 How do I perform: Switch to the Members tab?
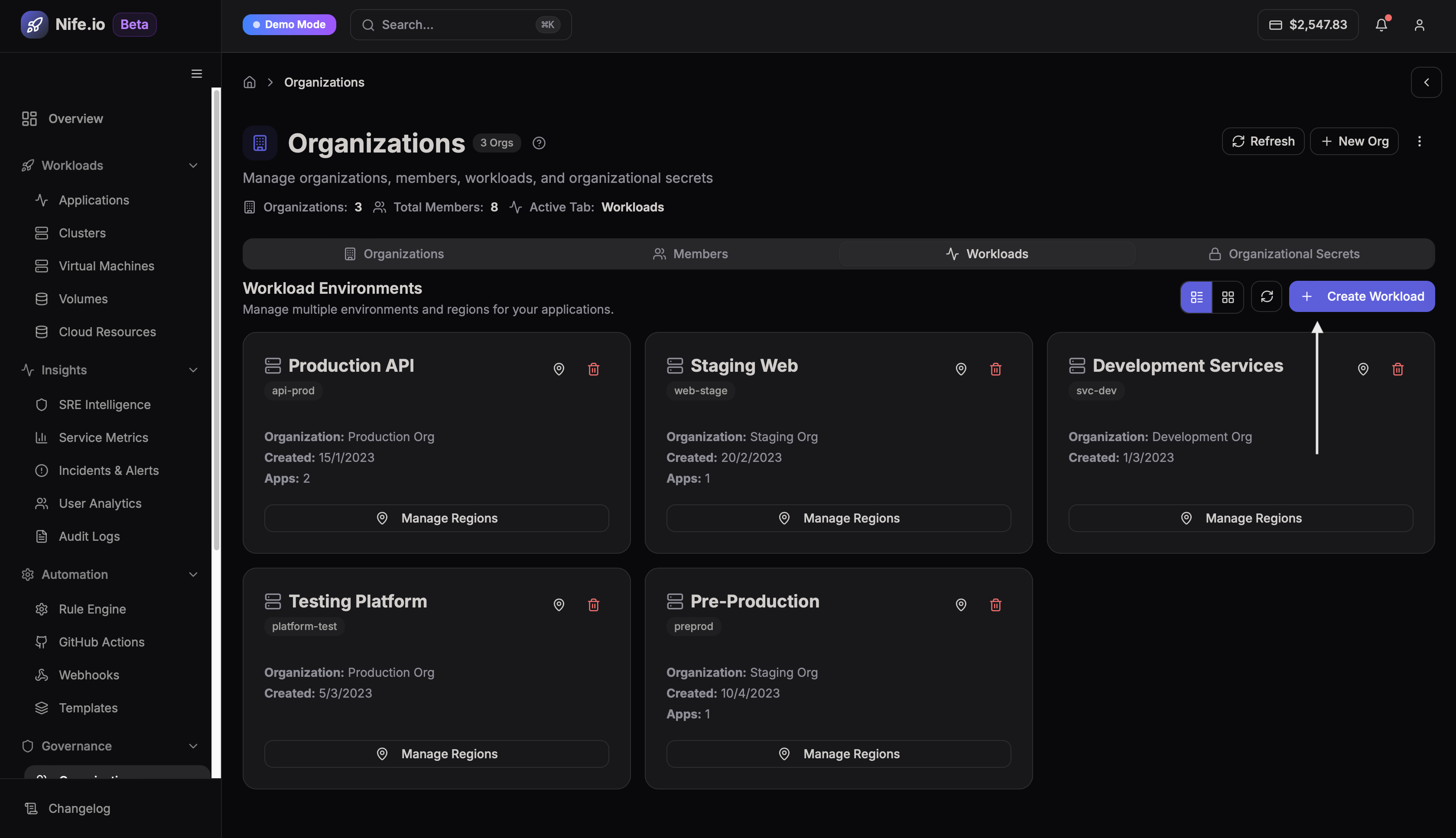pos(690,254)
